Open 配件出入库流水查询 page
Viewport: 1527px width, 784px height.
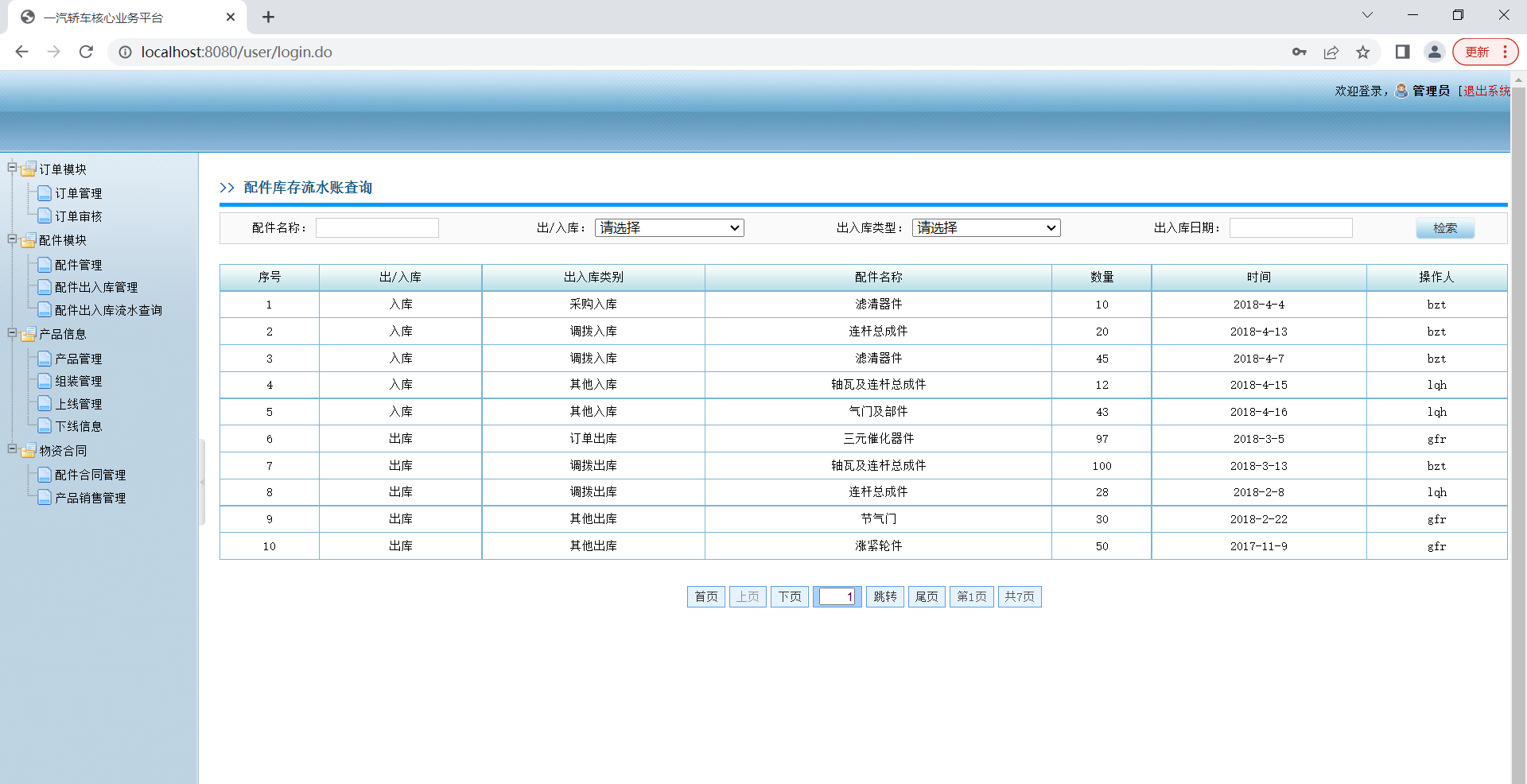tap(108, 310)
